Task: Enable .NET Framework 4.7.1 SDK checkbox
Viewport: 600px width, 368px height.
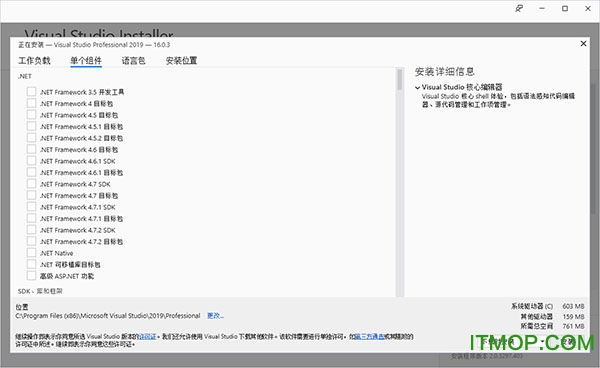Action: tap(31, 207)
